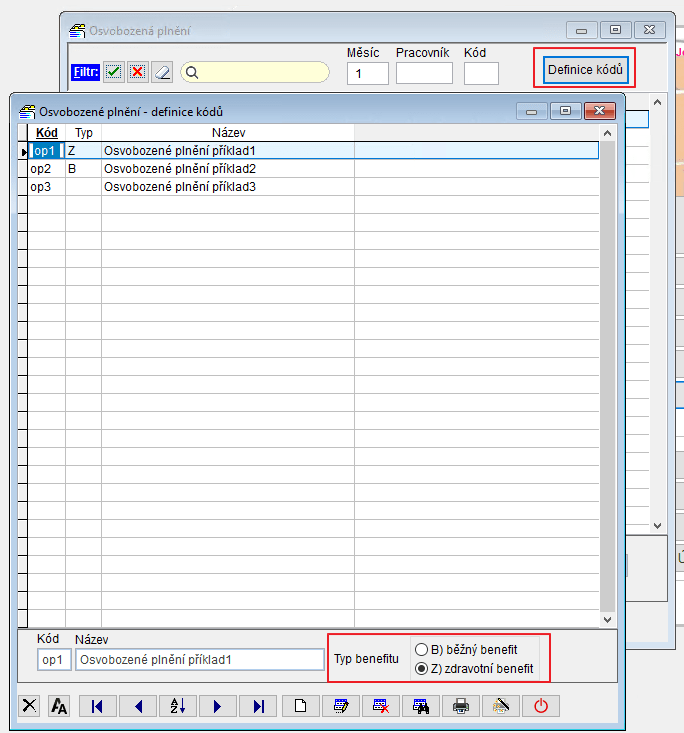This screenshot has height=733, width=684.
Task: Maximize the definice kódů dialog
Action: tap(566, 111)
